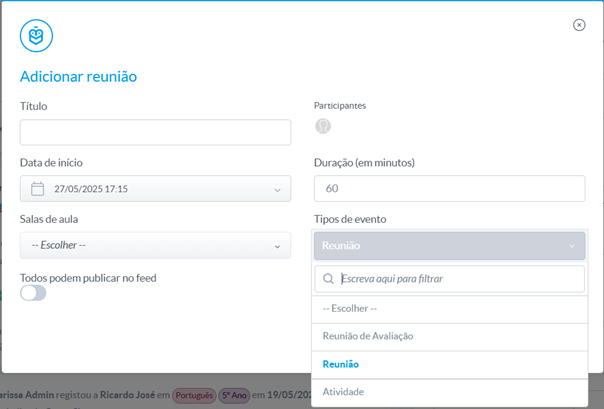604x409 pixels.
Task: Click the 'Adicionar reunião' heading text
Action: 79,76
